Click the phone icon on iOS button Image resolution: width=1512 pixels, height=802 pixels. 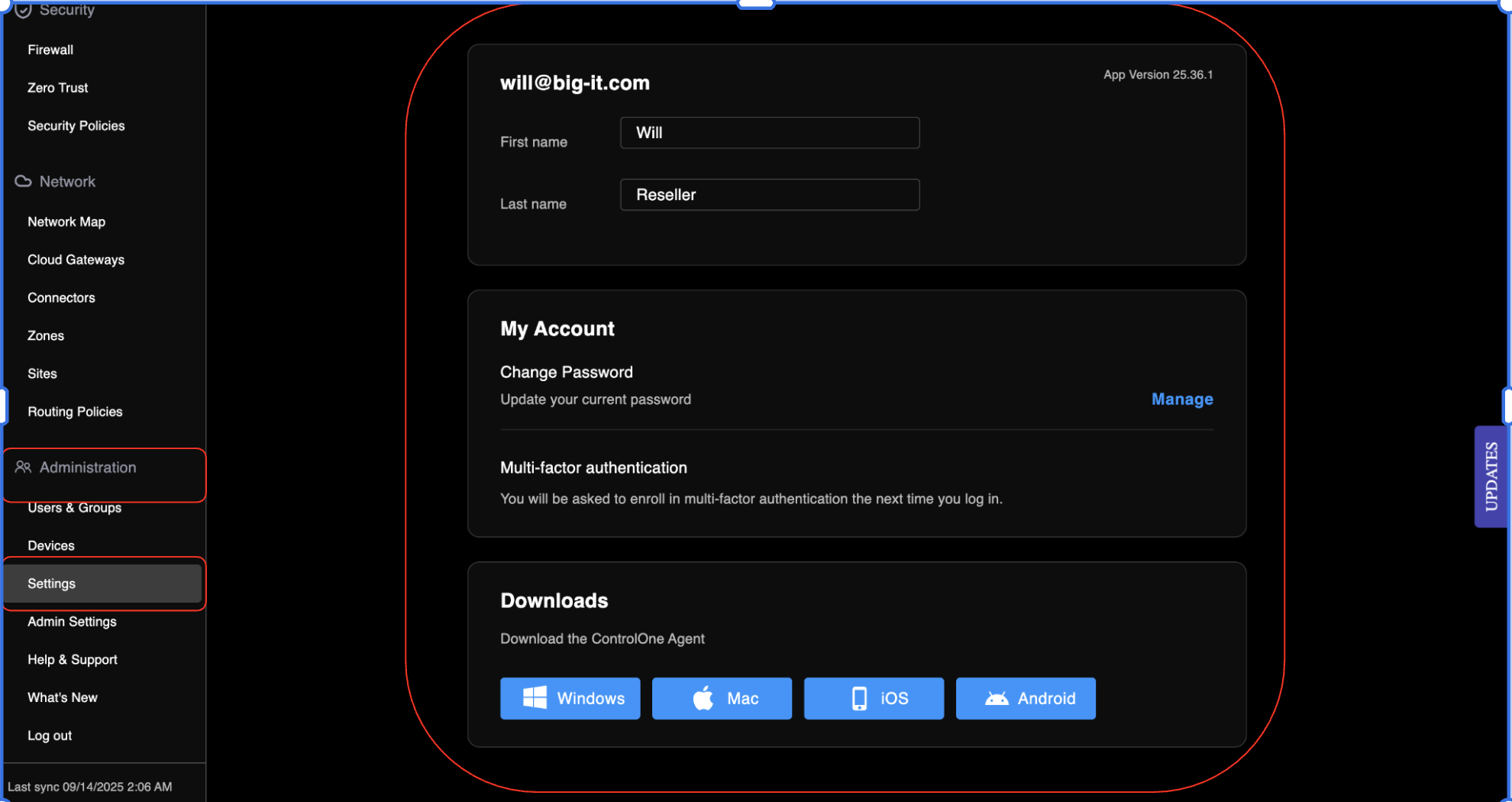[x=859, y=698]
